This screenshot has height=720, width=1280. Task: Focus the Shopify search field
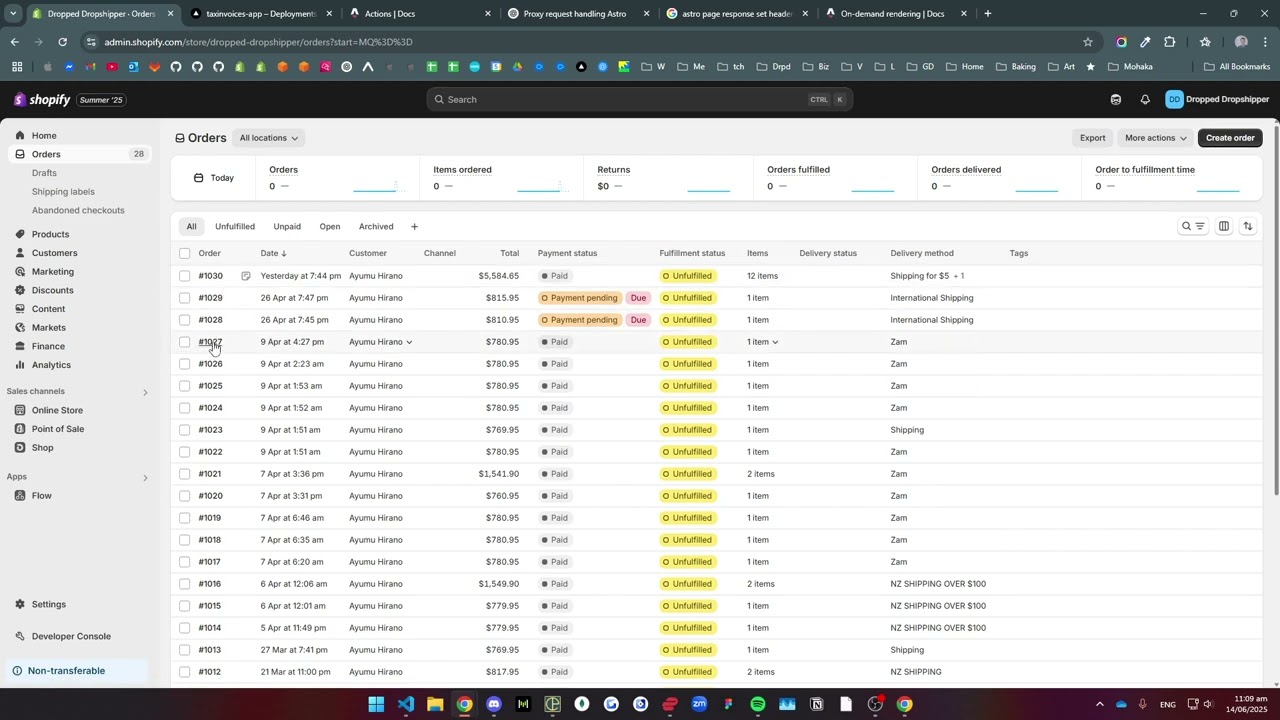pos(640,100)
